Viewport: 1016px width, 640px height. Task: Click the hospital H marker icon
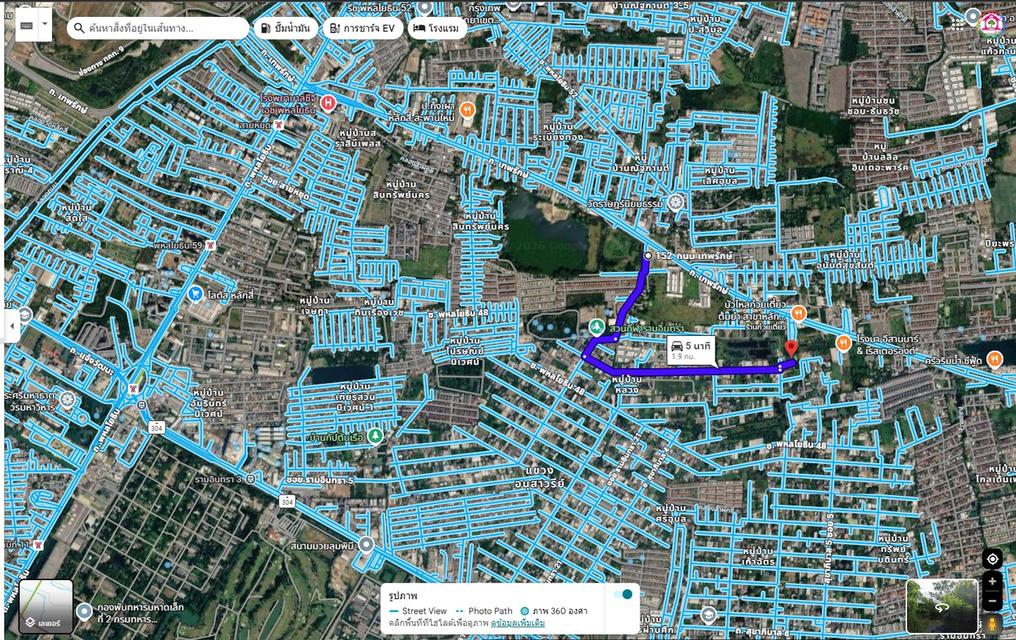point(328,103)
